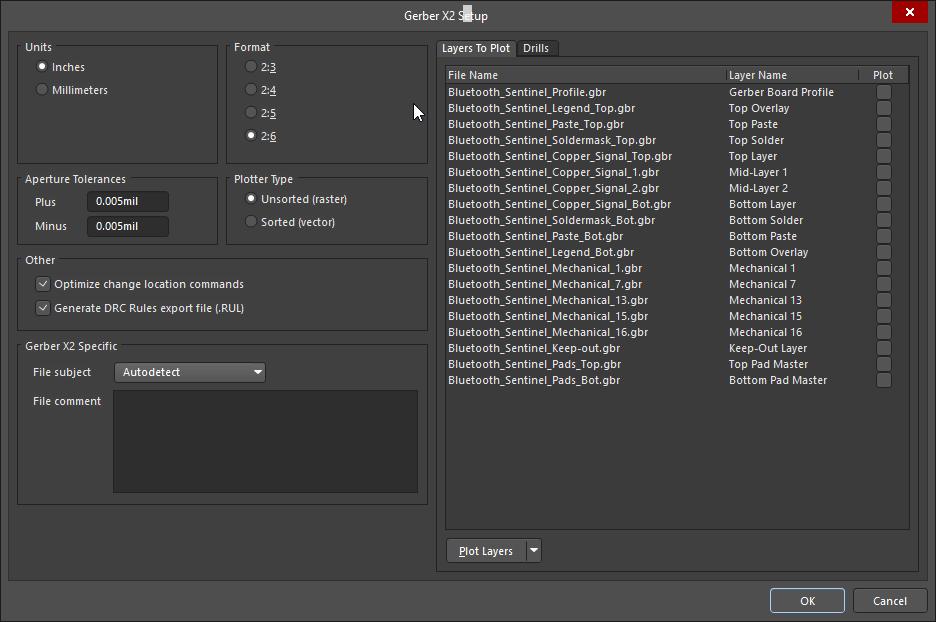The width and height of the screenshot is (936, 622).
Task: Enable plot for Top Pad Master
Action: [883, 364]
